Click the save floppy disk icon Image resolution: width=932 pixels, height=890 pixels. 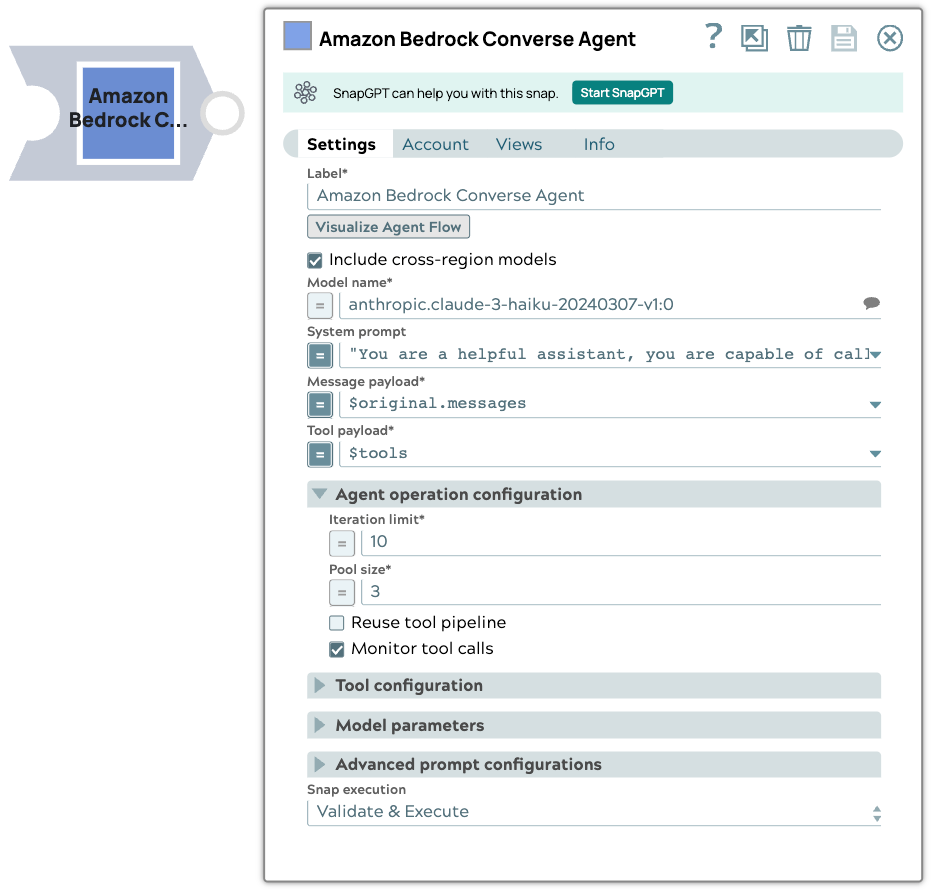(844, 38)
